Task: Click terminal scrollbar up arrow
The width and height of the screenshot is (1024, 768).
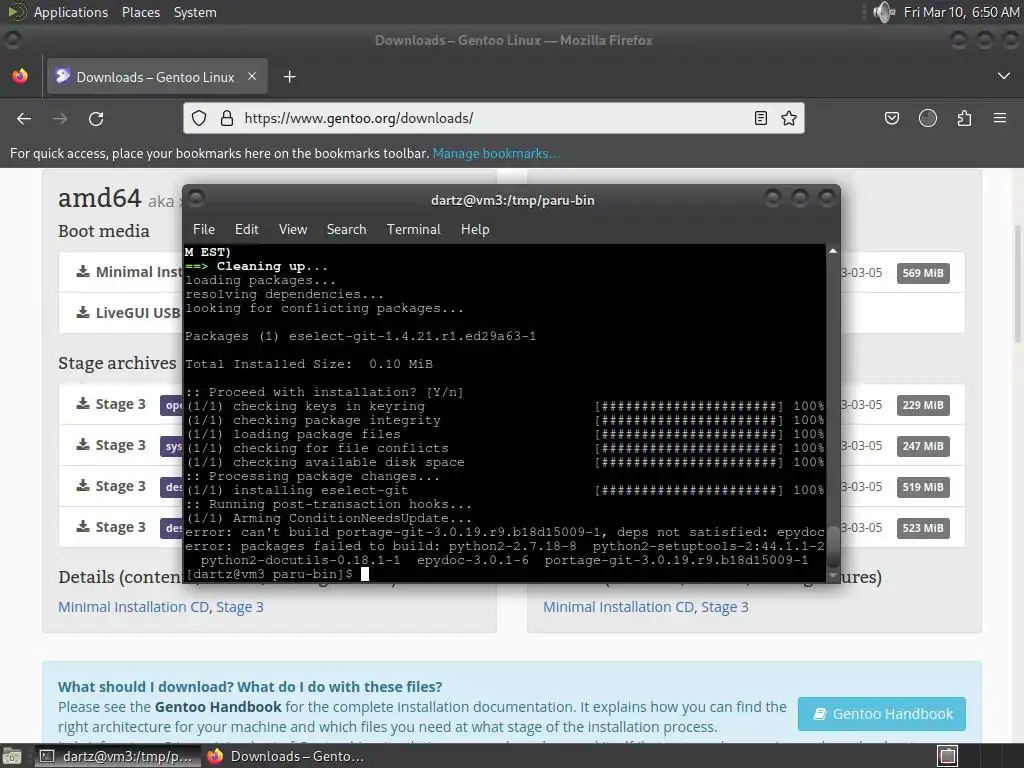Action: click(833, 251)
